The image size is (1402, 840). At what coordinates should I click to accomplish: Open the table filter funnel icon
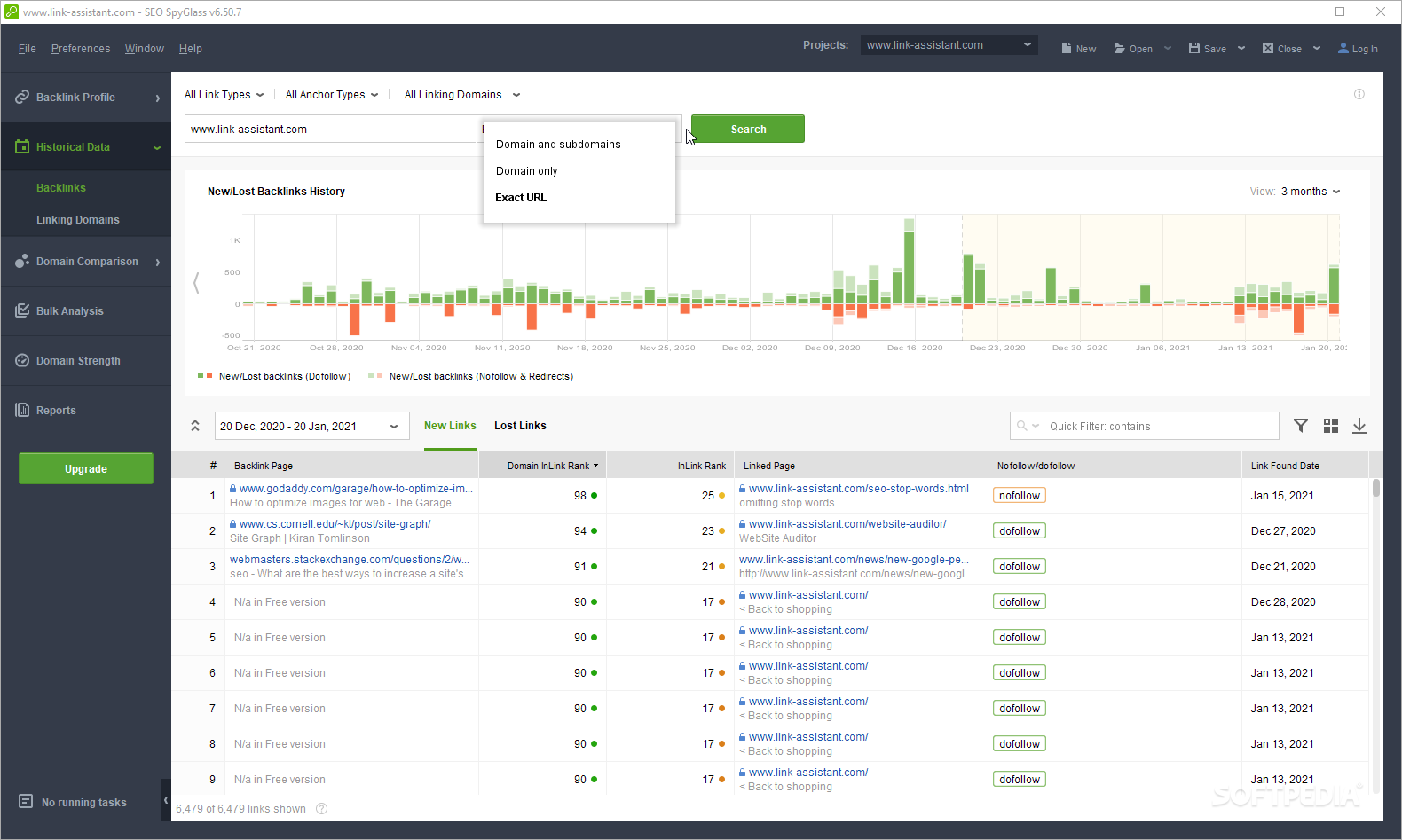1301,426
